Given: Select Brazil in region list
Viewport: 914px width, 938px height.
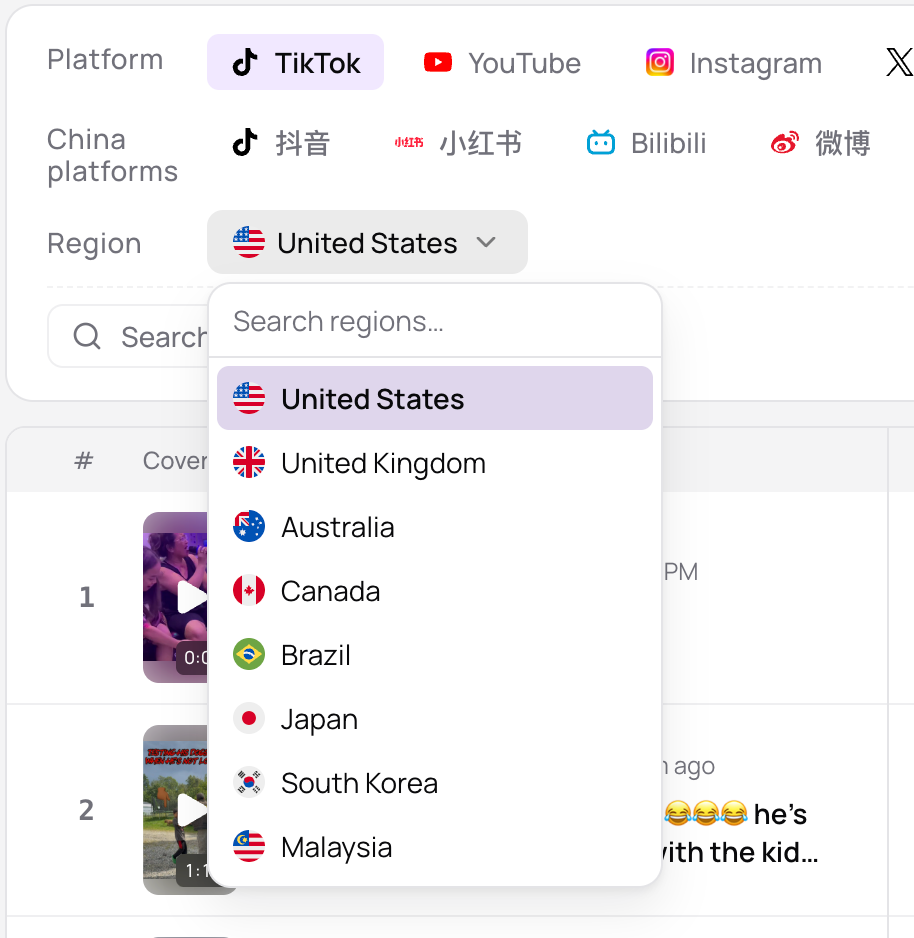Looking at the screenshot, I should click(x=435, y=654).
